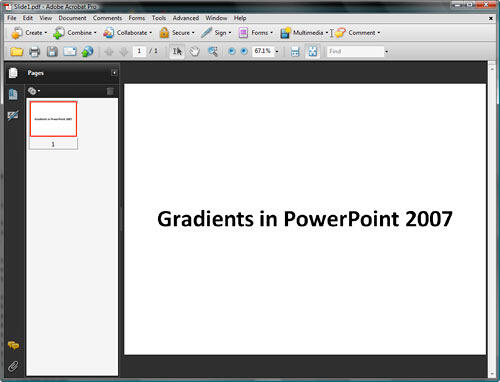Select the Hand tool
Screen dimensions: 500x382
click(x=194, y=51)
